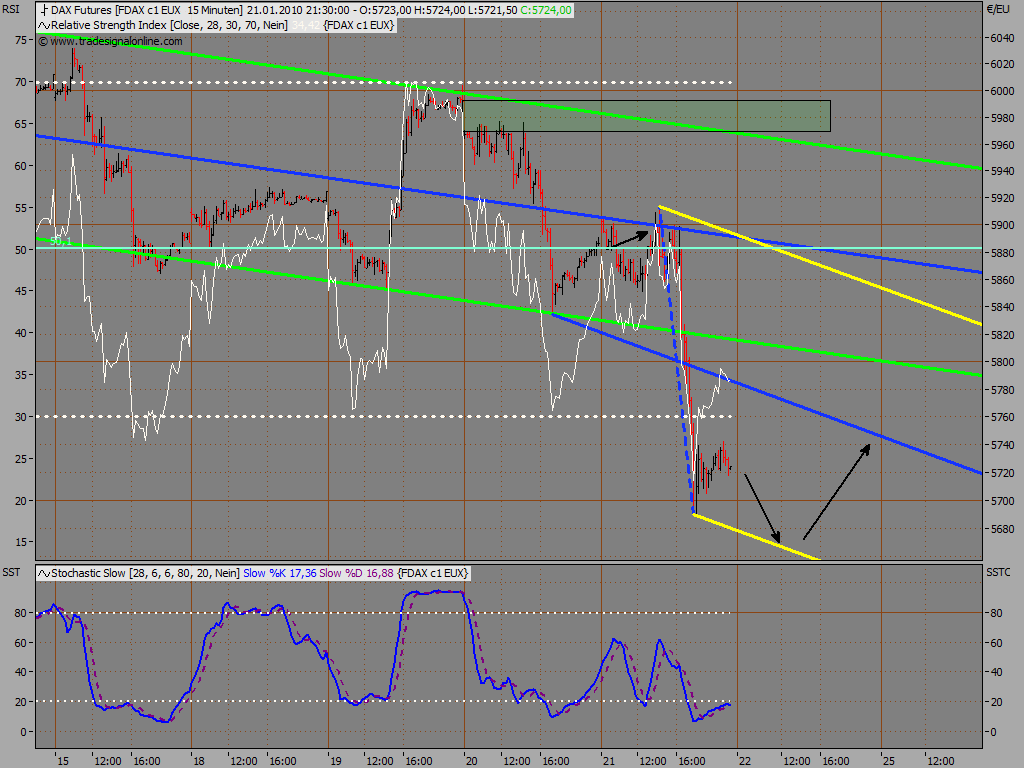This screenshot has height=768, width=1024.
Task: Click date label 25 on the time axis
Action: tap(888, 761)
